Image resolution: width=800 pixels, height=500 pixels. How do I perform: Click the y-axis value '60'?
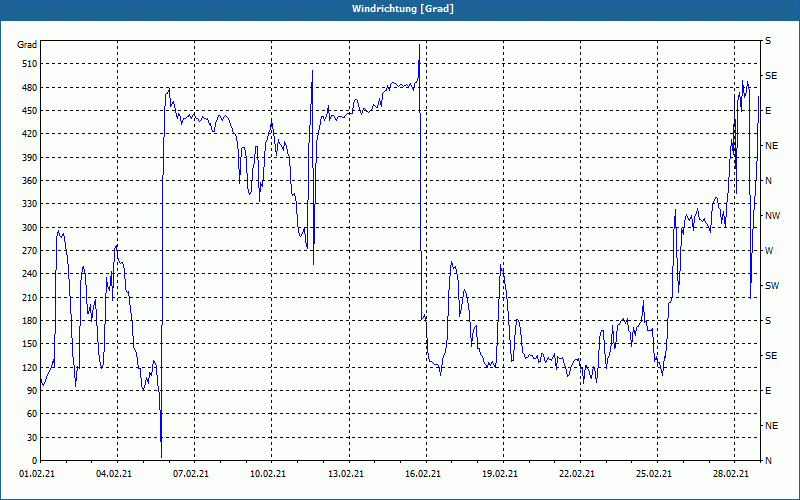[32, 414]
